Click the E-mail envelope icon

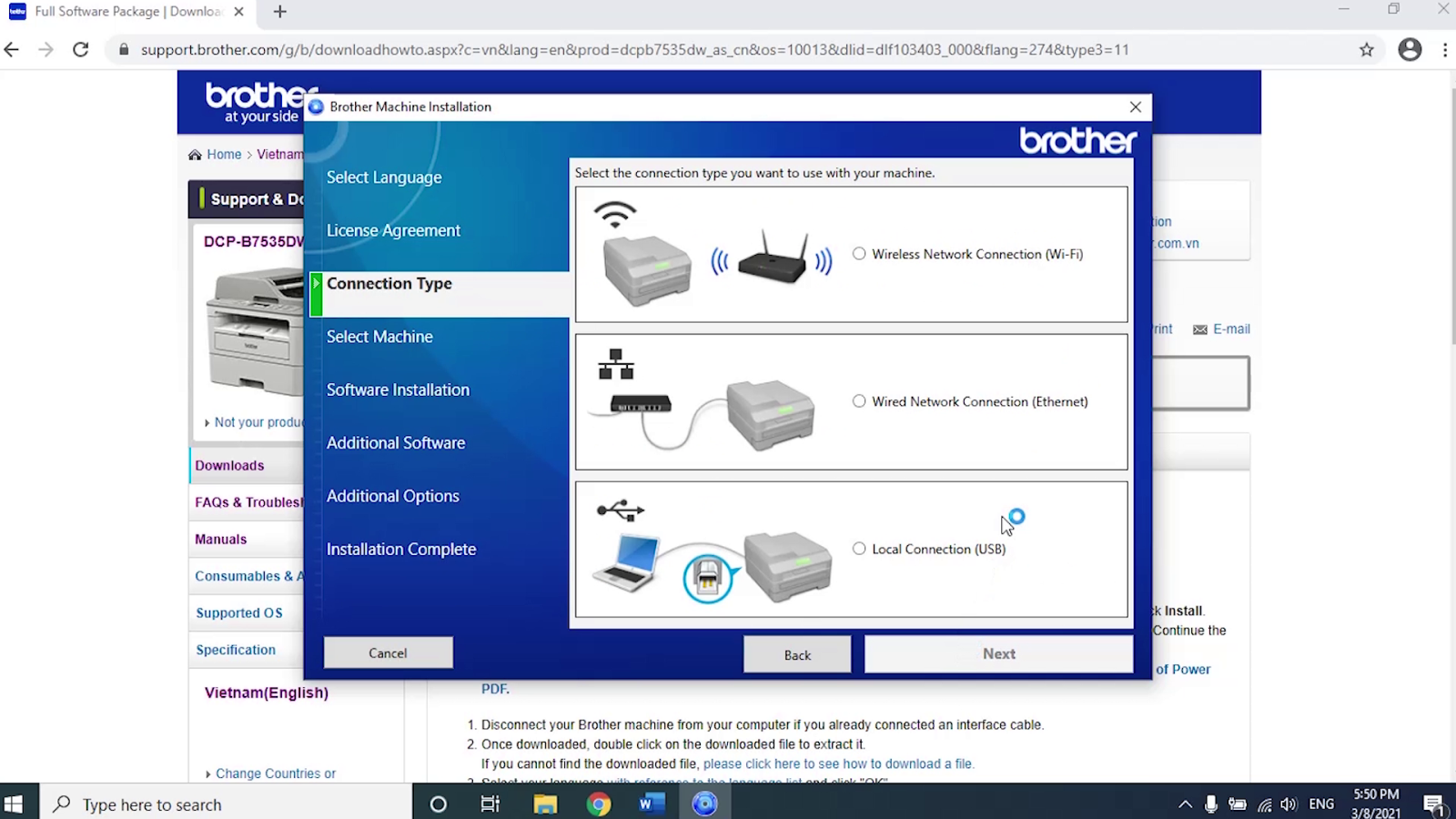[1199, 329]
